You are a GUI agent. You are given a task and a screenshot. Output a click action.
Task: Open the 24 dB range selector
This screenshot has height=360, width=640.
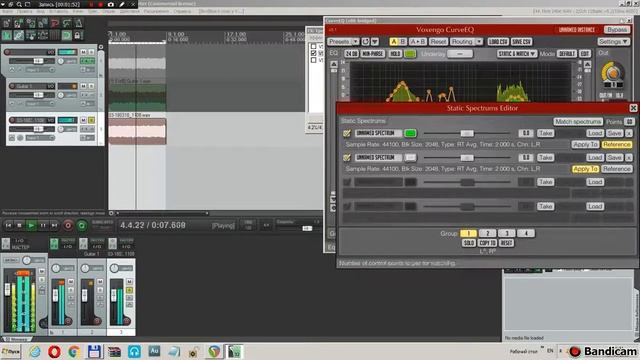pos(351,54)
